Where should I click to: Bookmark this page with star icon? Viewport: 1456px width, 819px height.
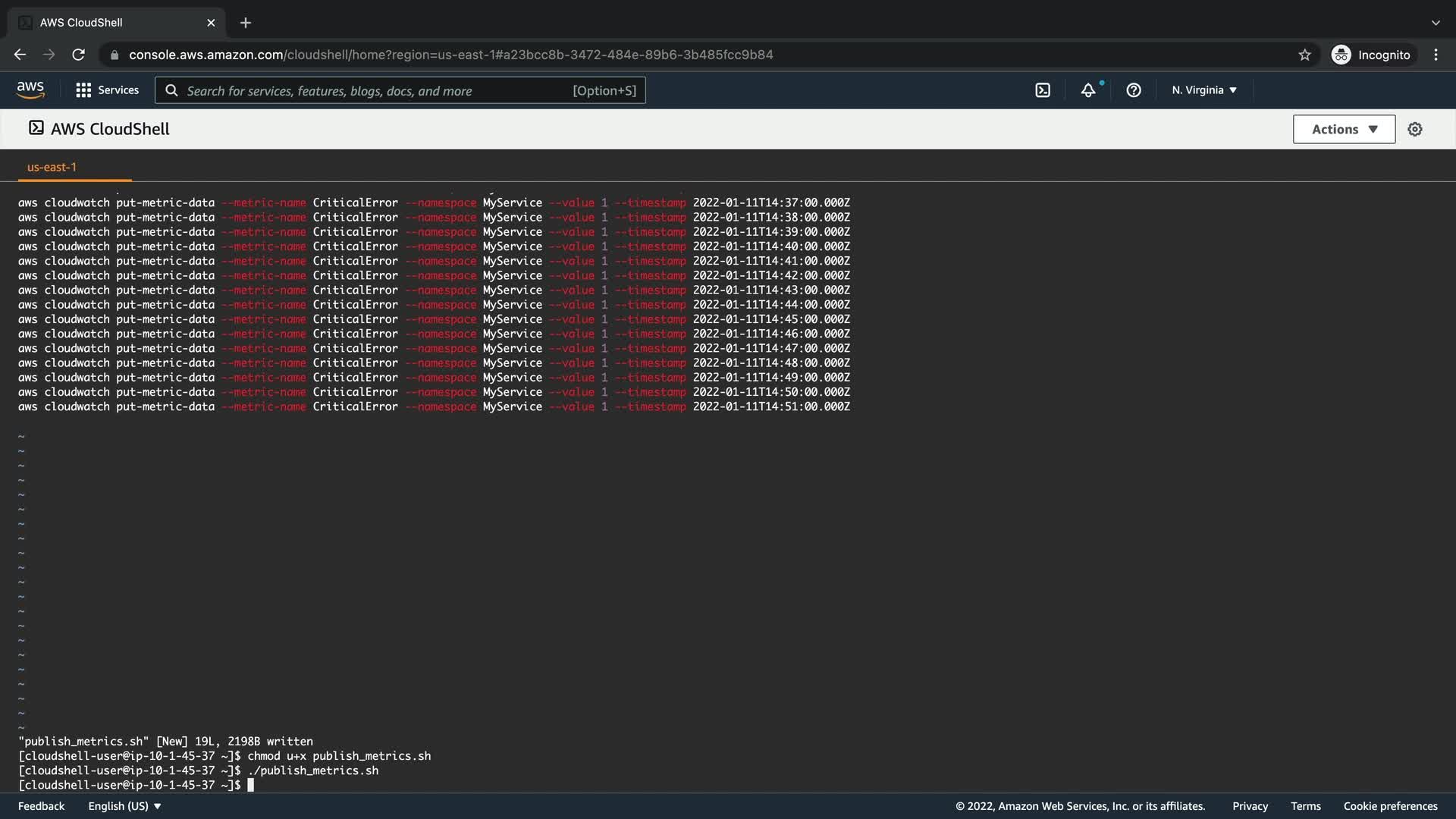point(1304,55)
